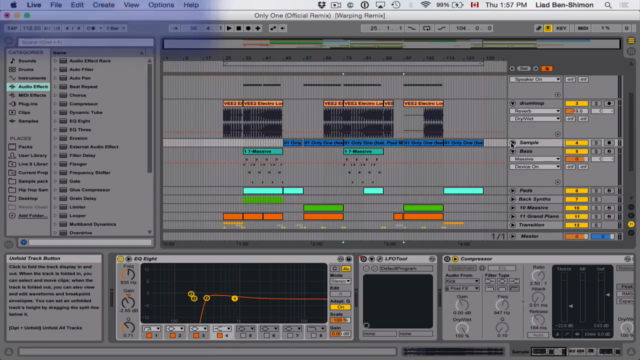The height and width of the screenshot is (360, 640).
Task: Toggle EQ Eight filter band 4 activator
Action: [x=220, y=336]
